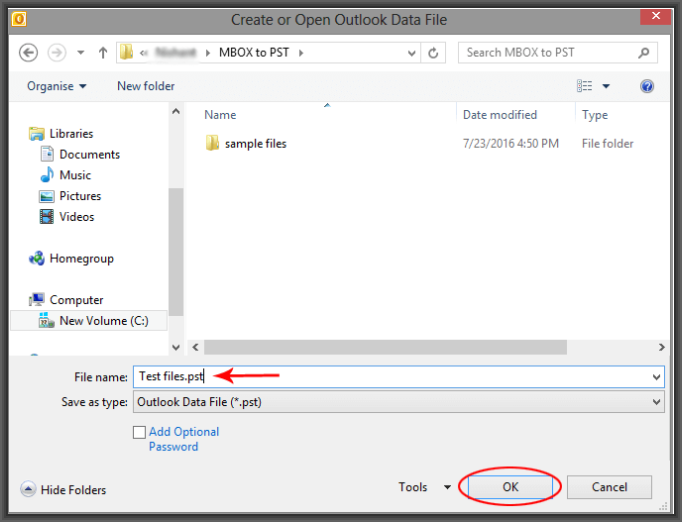This screenshot has height=522, width=682.
Task: Select MBOX to PST in the address path
Action: (x=254, y=53)
